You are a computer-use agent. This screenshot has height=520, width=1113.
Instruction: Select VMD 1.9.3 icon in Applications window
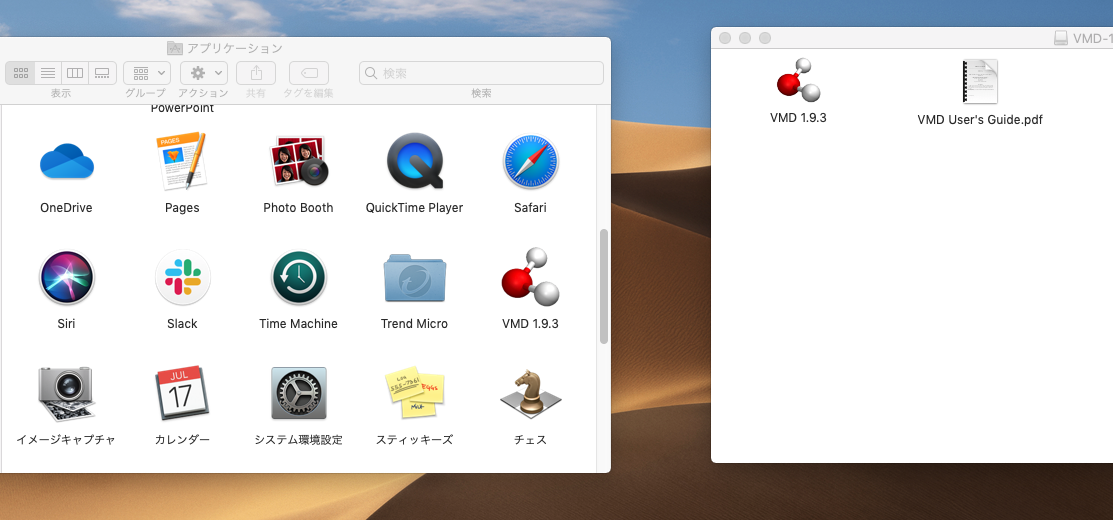tap(530, 277)
